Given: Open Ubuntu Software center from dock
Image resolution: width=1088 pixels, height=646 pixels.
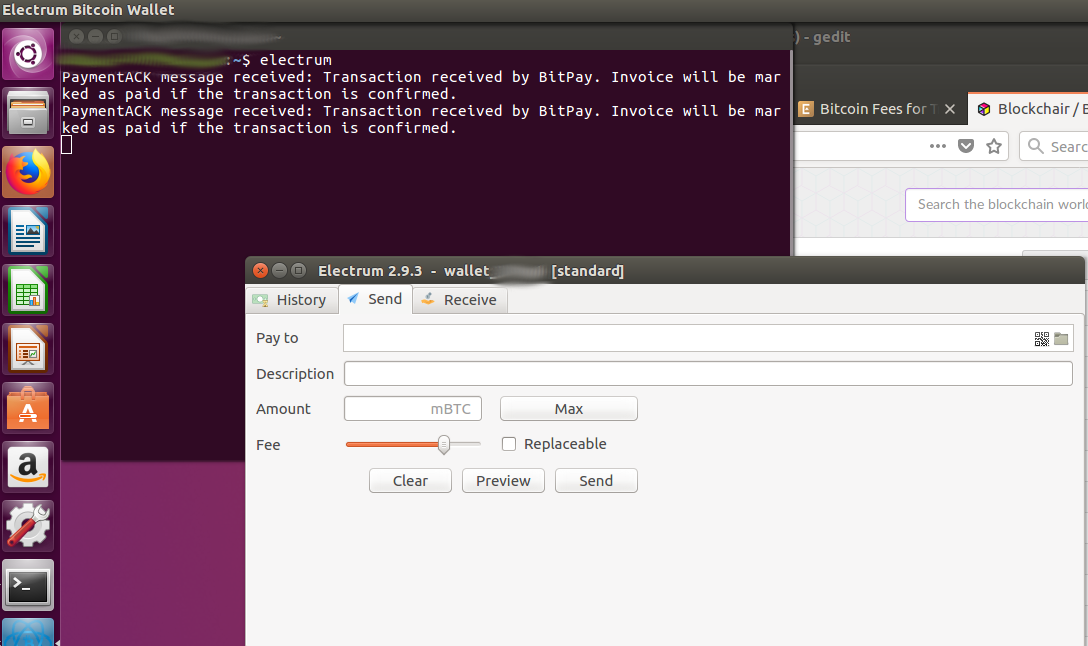Looking at the screenshot, I should click(x=28, y=408).
